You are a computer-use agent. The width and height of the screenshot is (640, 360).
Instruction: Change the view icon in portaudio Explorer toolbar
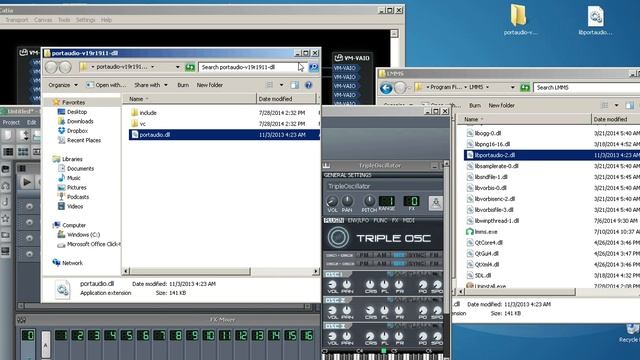(269, 85)
